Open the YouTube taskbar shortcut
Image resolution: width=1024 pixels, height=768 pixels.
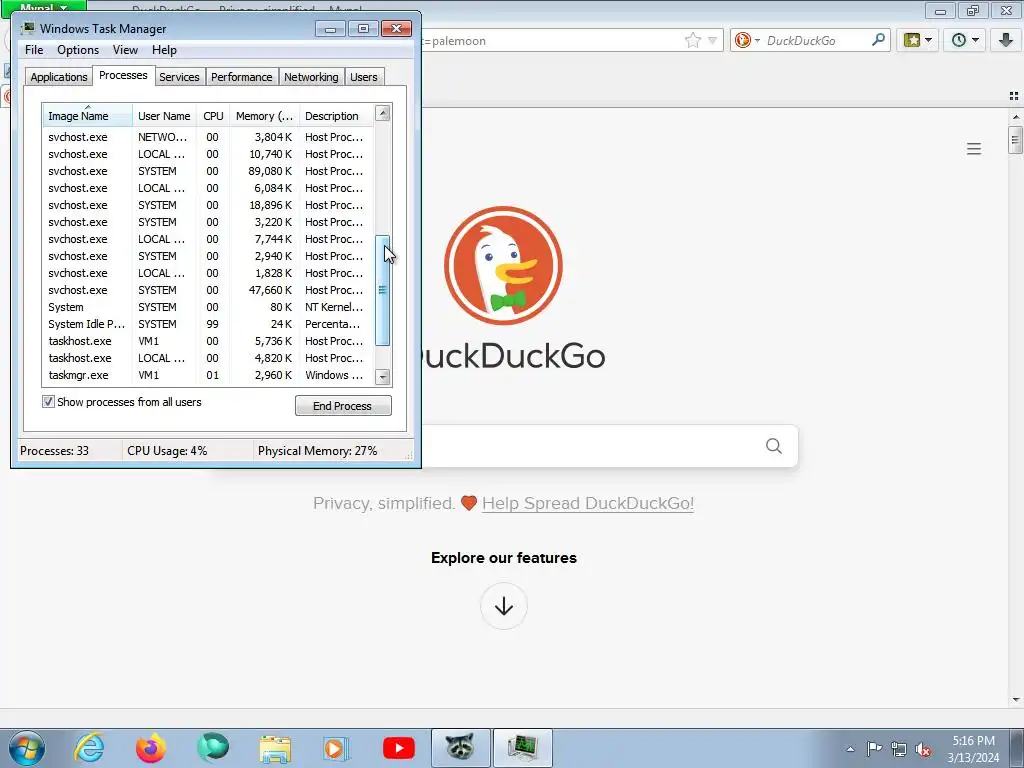[x=398, y=748]
